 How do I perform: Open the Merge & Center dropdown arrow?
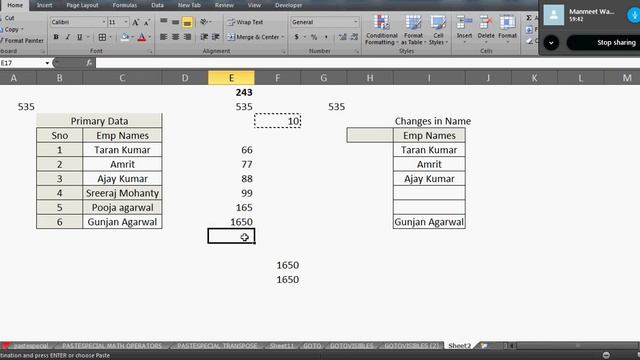(282, 37)
